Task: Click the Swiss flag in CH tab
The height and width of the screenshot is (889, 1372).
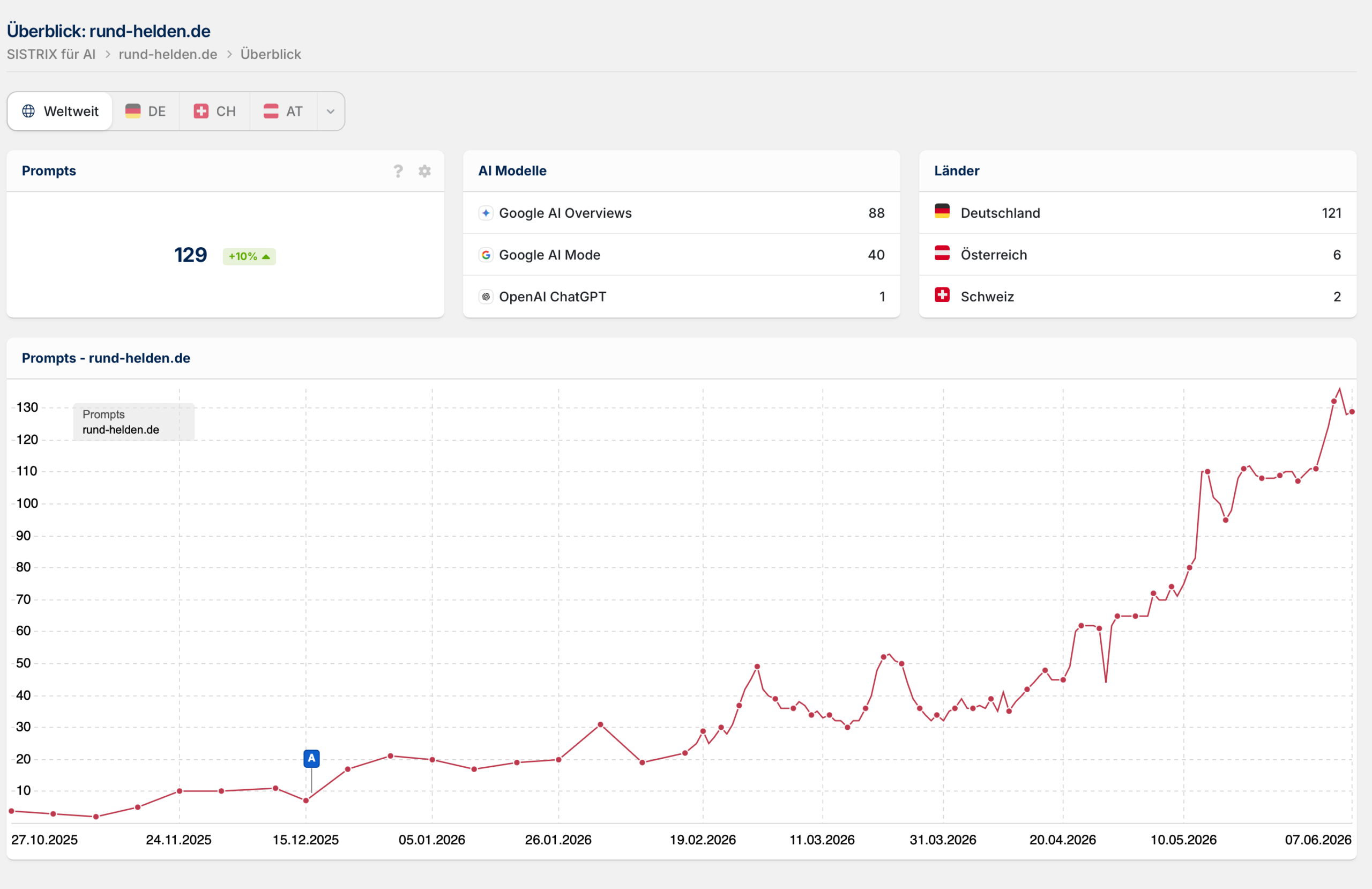Action: point(200,111)
